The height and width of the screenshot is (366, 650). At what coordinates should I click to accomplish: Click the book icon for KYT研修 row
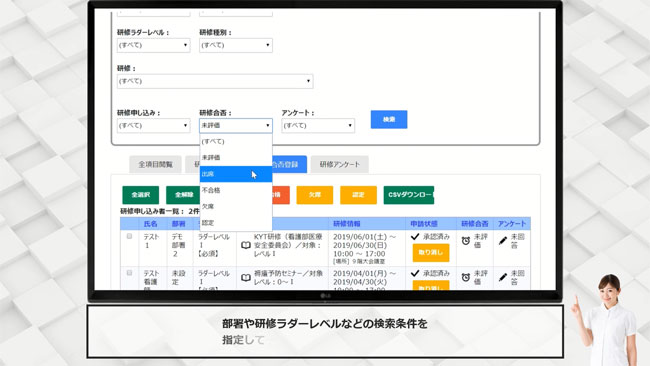tap(246, 245)
